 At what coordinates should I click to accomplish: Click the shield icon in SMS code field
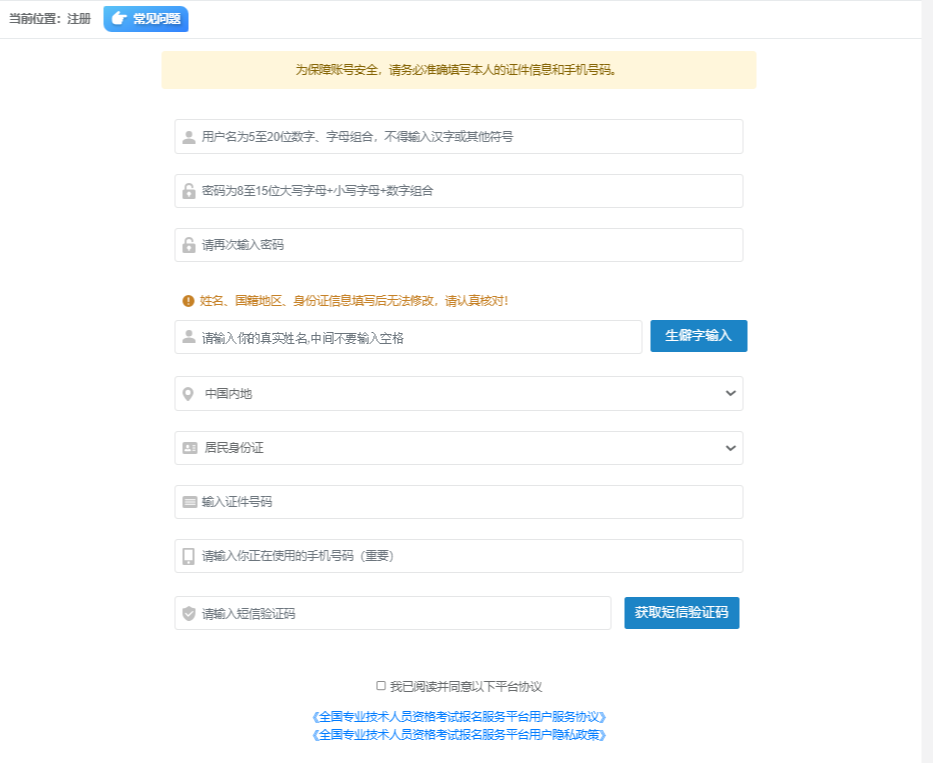tap(189, 614)
